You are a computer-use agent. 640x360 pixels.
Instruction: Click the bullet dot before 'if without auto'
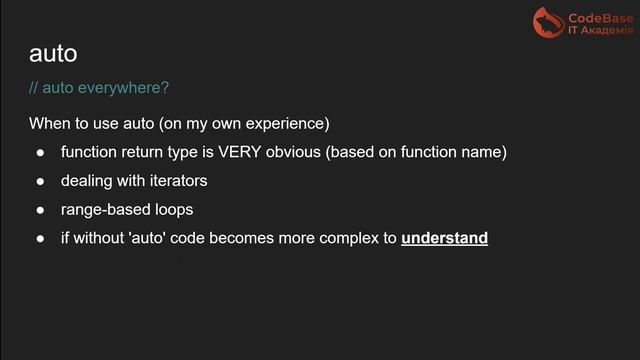click(x=40, y=239)
